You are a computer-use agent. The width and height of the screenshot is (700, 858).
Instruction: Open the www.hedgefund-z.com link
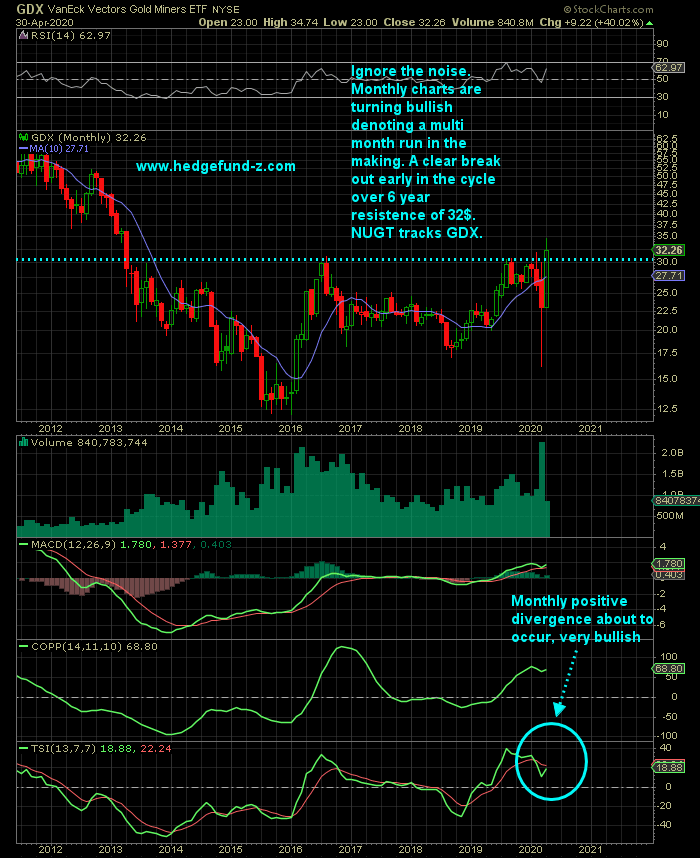point(216,166)
